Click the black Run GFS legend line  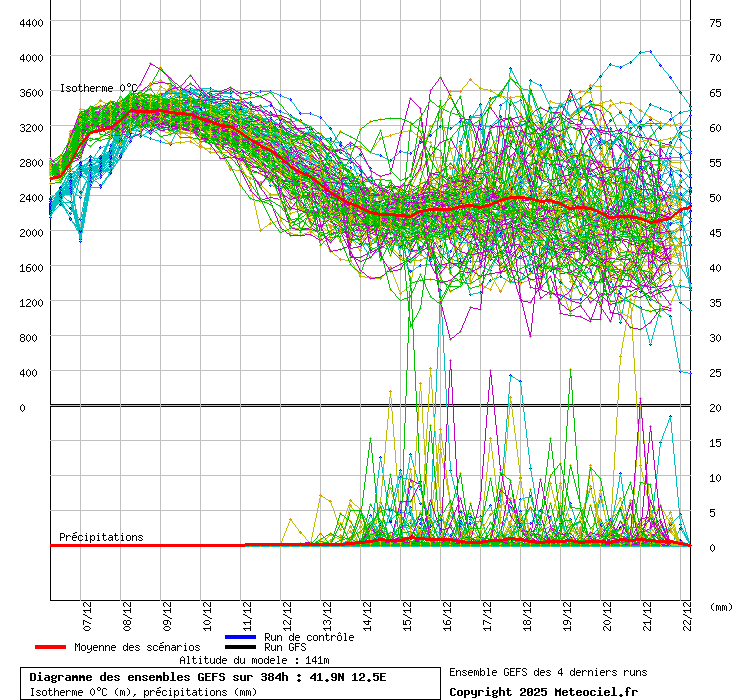(240, 647)
